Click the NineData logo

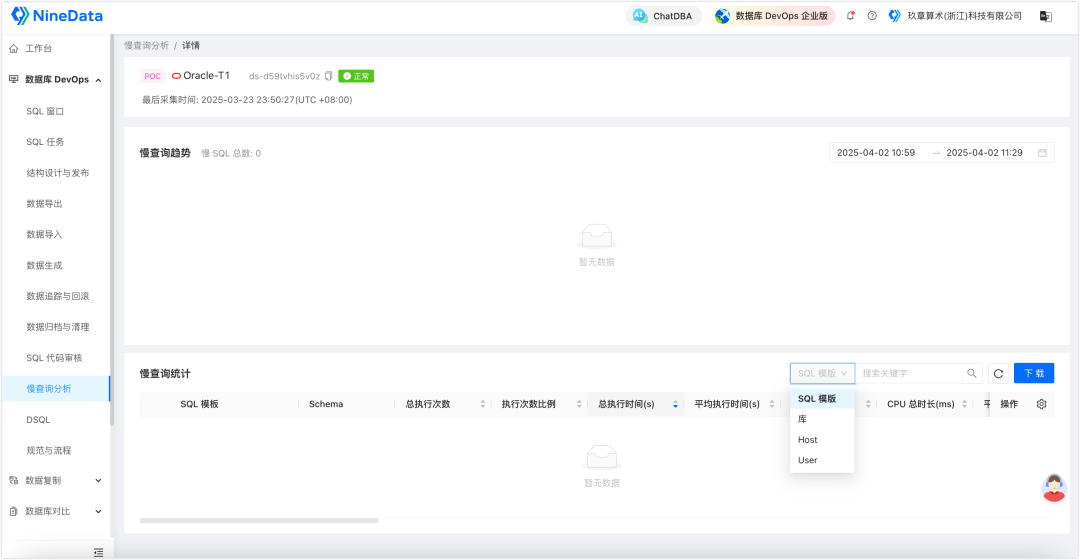[57, 16]
